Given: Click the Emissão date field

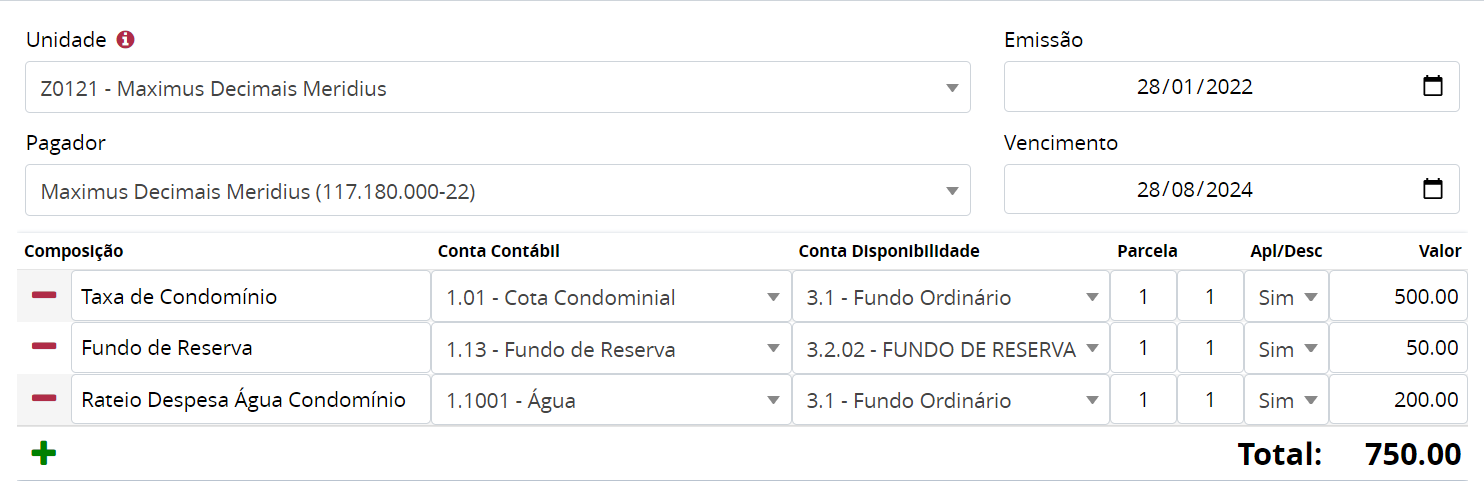Looking at the screenshot, I should (x=1194, y=86).
